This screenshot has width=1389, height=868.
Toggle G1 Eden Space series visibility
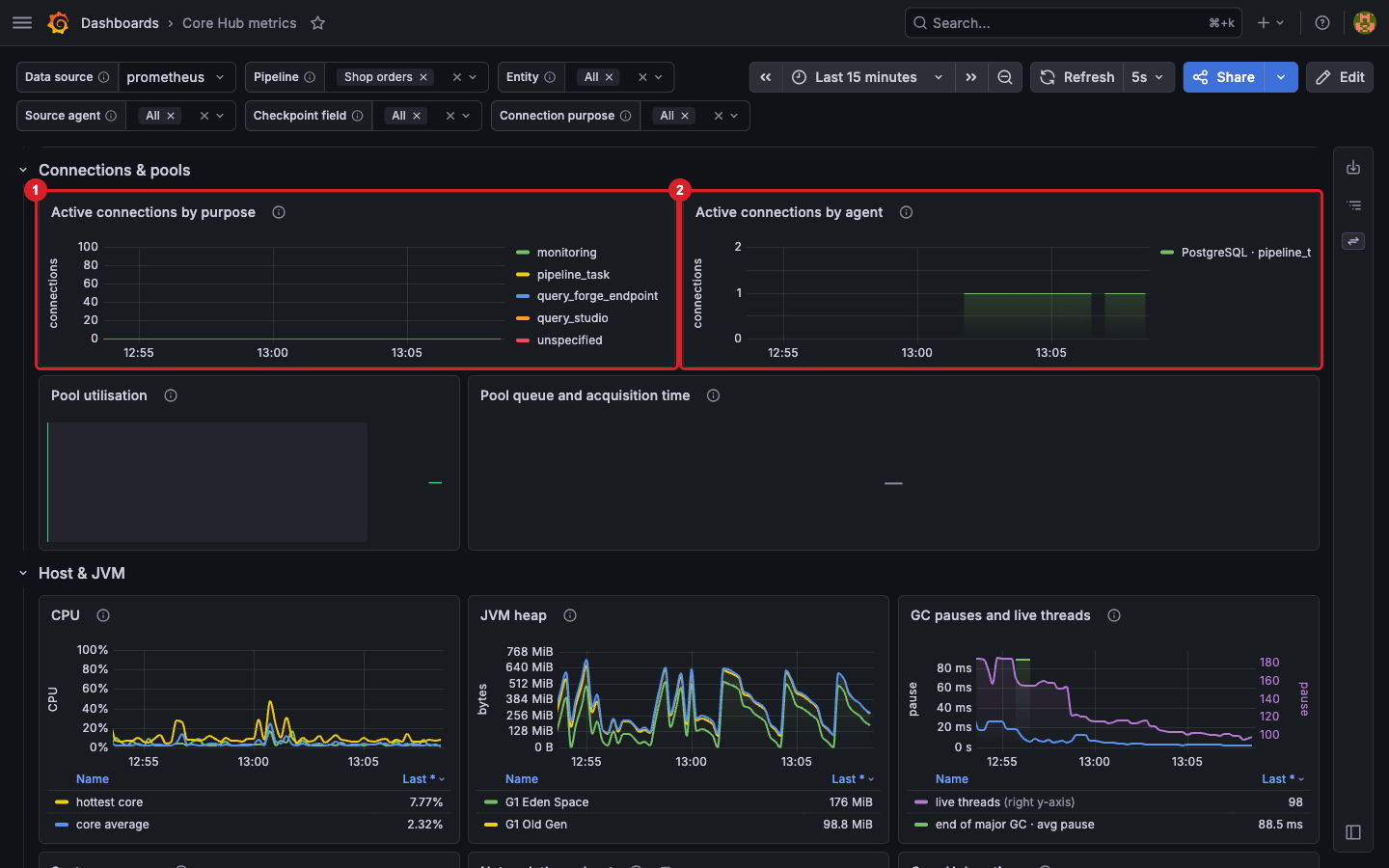[547, 802]
